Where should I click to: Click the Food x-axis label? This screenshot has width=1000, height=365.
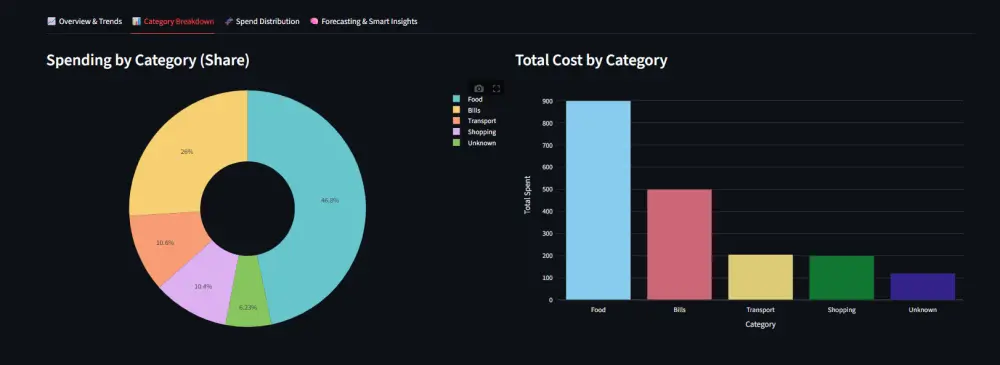coord(598,310)
